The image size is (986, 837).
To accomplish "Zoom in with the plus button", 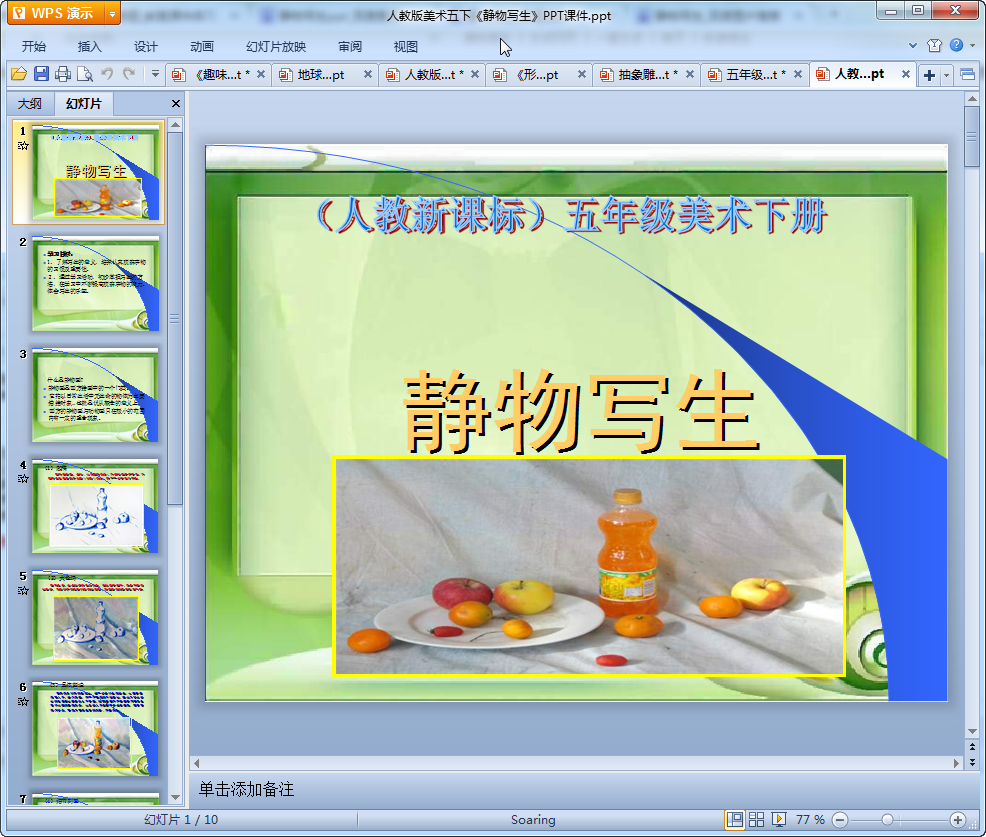I will coord(958,820).
